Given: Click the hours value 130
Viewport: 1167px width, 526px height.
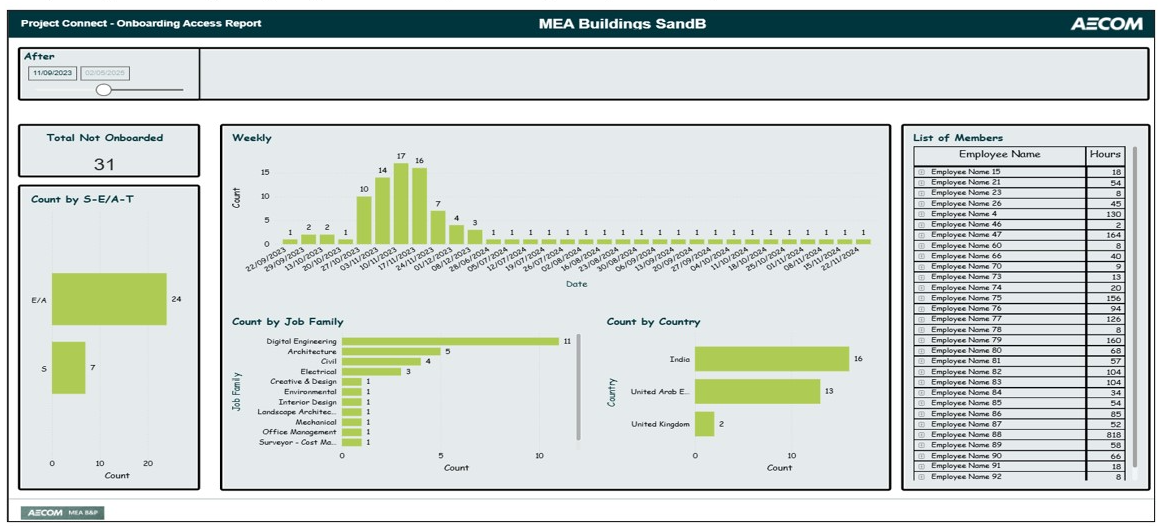Looking at the screenshot, I should click(1113, 214).
